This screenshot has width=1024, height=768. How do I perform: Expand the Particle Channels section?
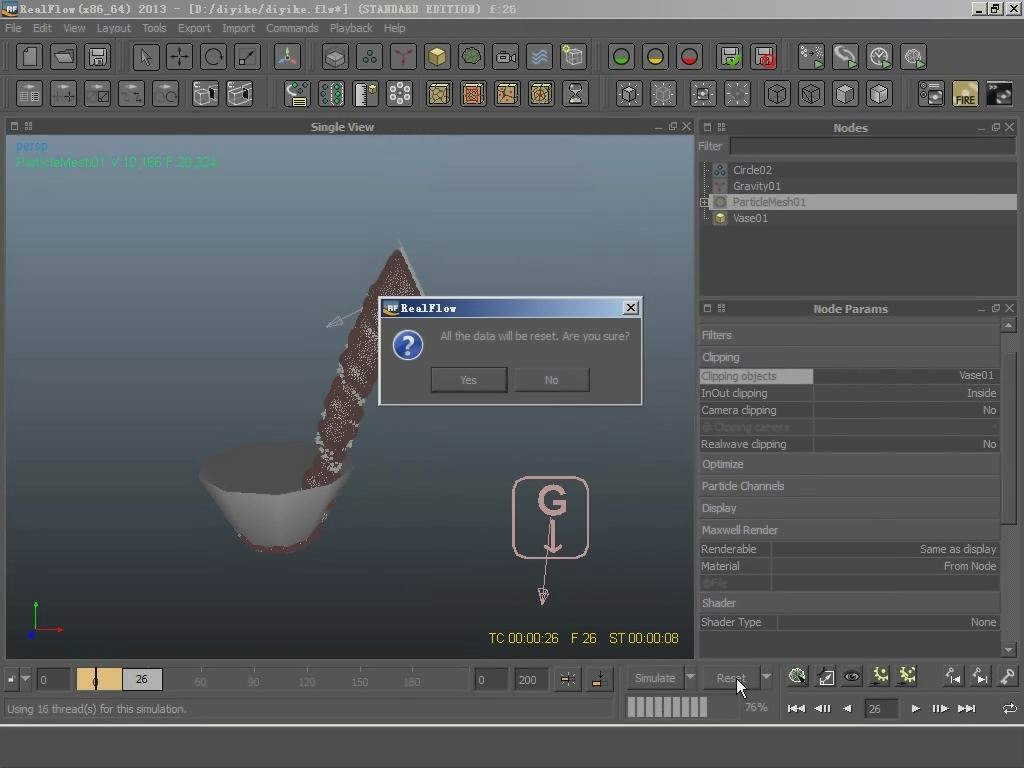(850, 486)
